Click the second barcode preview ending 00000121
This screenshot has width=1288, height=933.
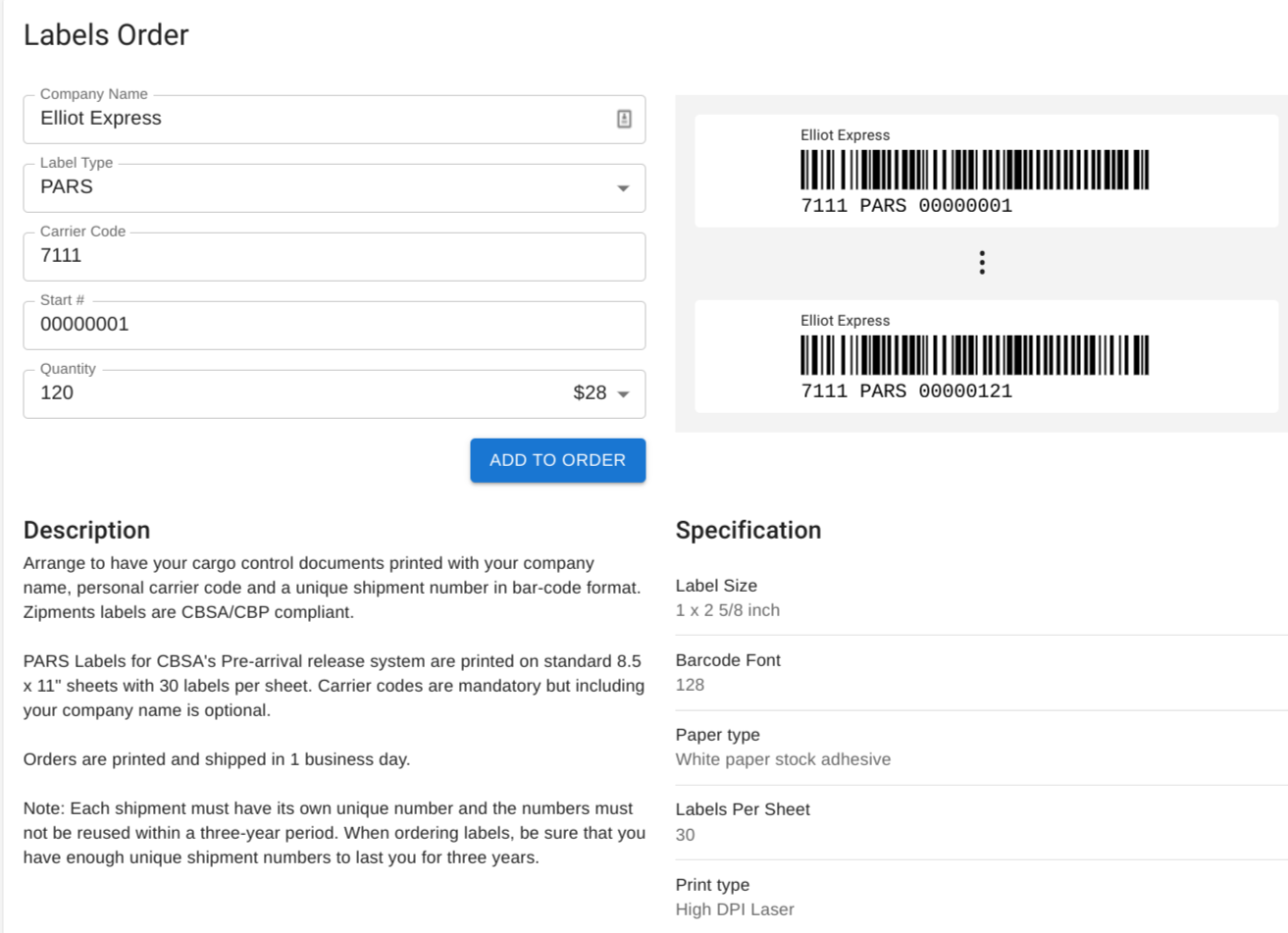[974, 355]
